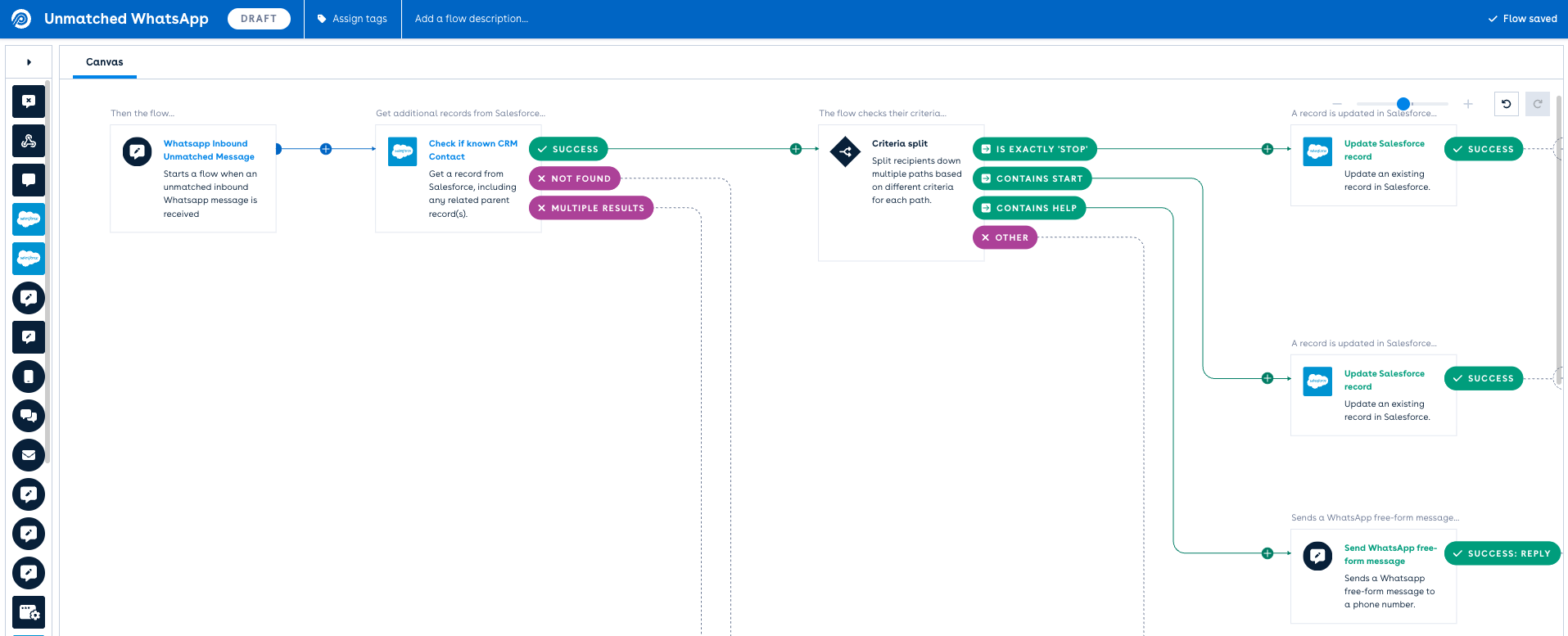Select the mobile phone step icon

[29, 377]
